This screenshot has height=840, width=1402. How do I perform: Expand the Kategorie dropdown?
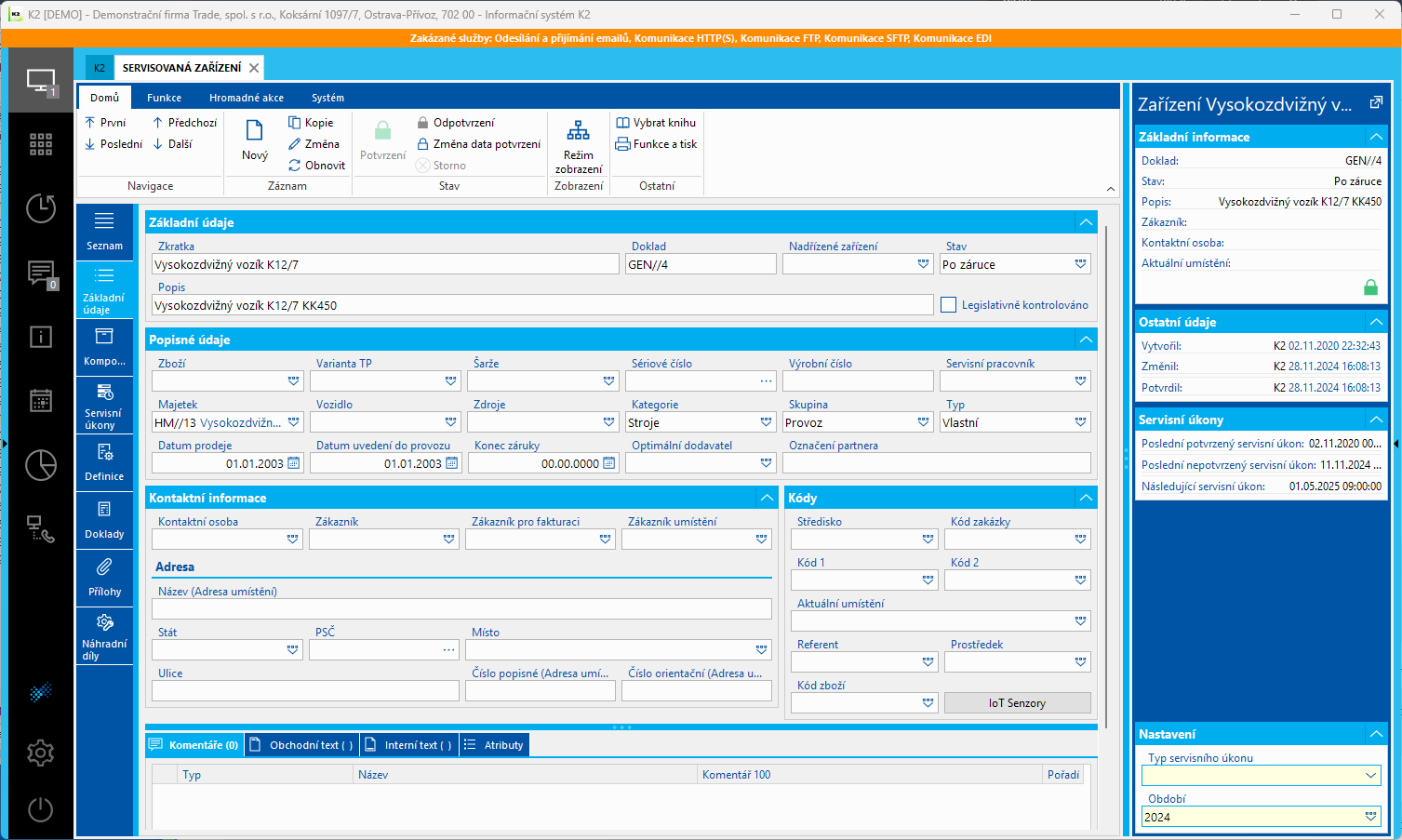click(766, 422)
